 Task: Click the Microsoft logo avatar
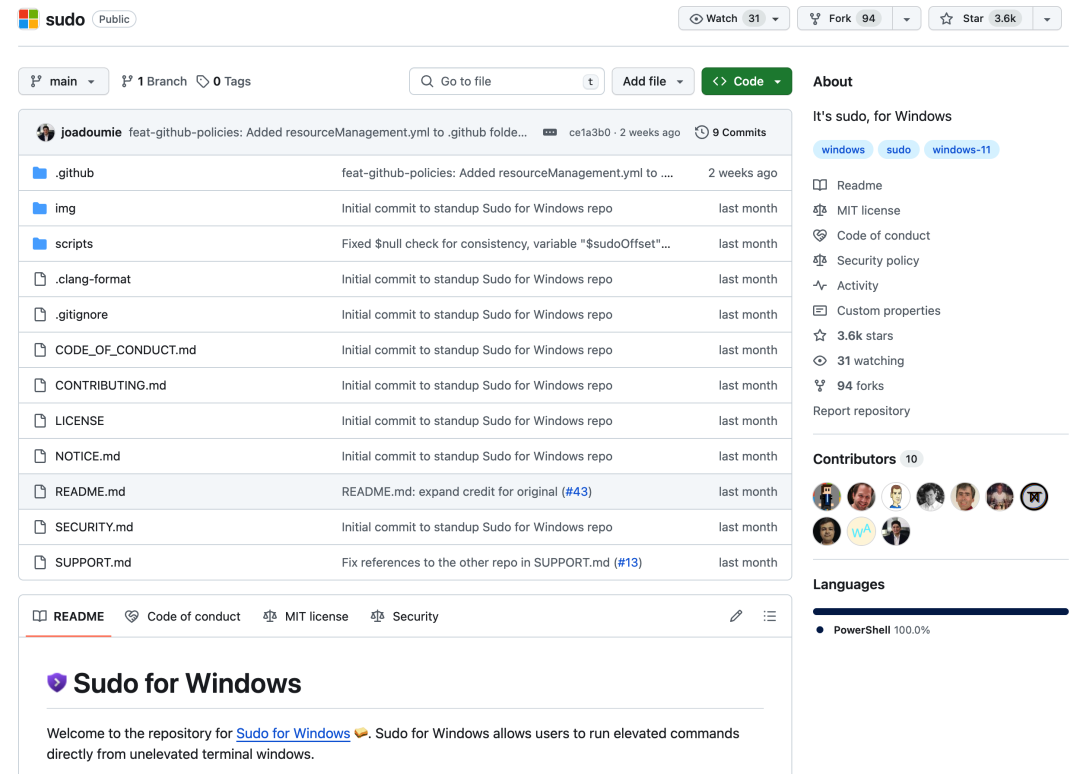pos(28,19)
